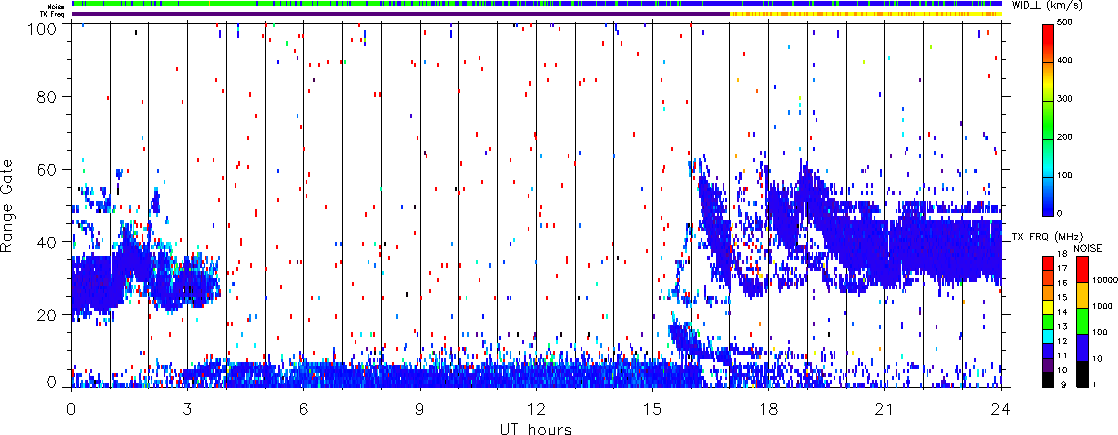Click the yellow-orange end of TX Freq strip
The height and width of the screenshot is (435, 1118).
pyautogui.click(x=866, y=13)
